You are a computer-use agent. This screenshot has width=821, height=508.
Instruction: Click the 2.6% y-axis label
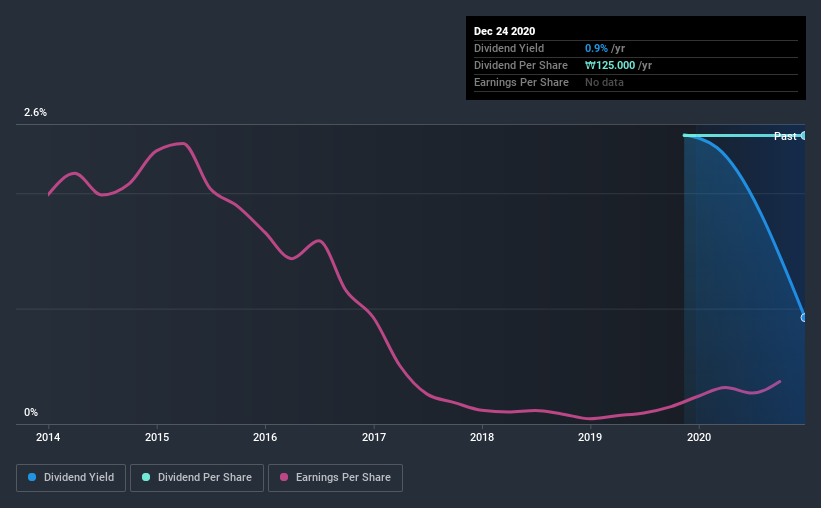35,112
